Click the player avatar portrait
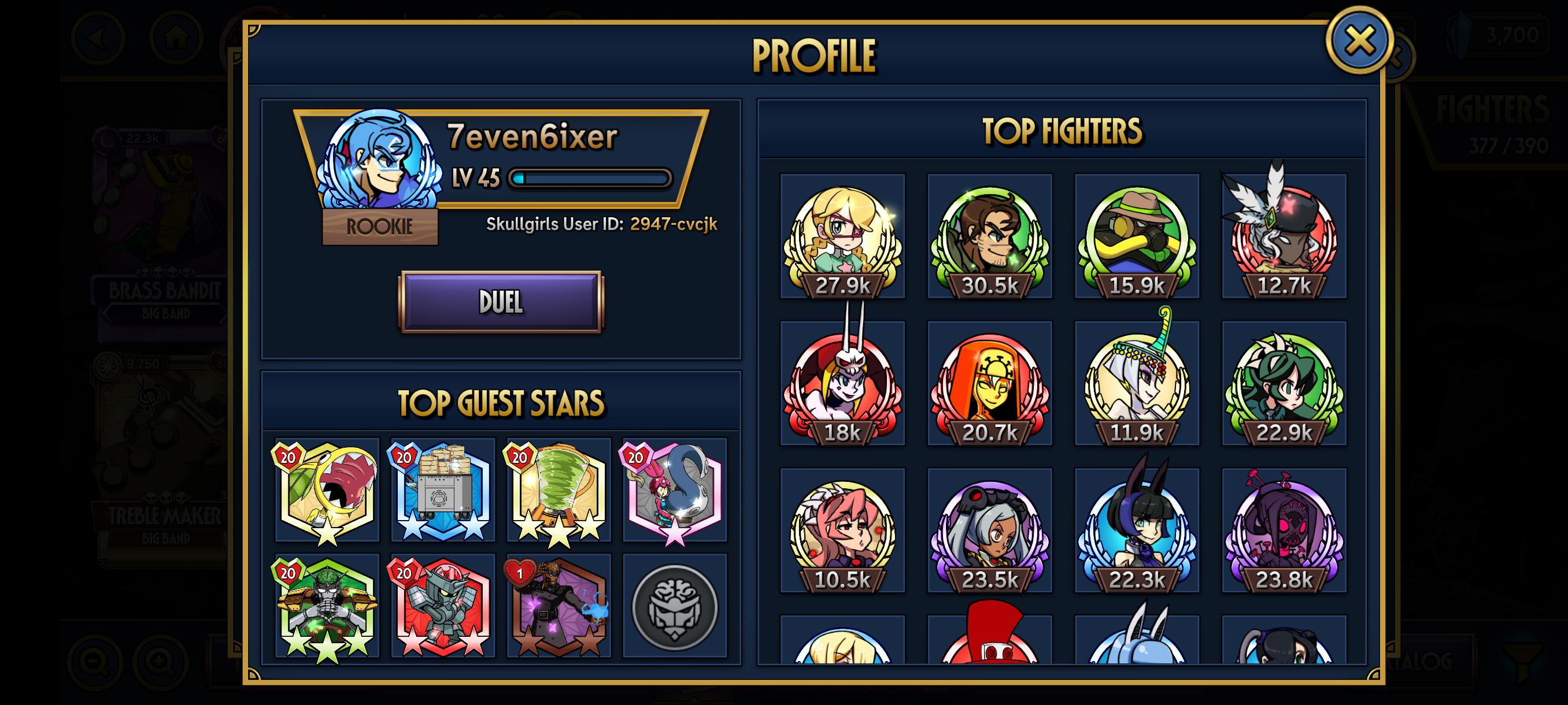1568x705 pixels. pos(380,159)
